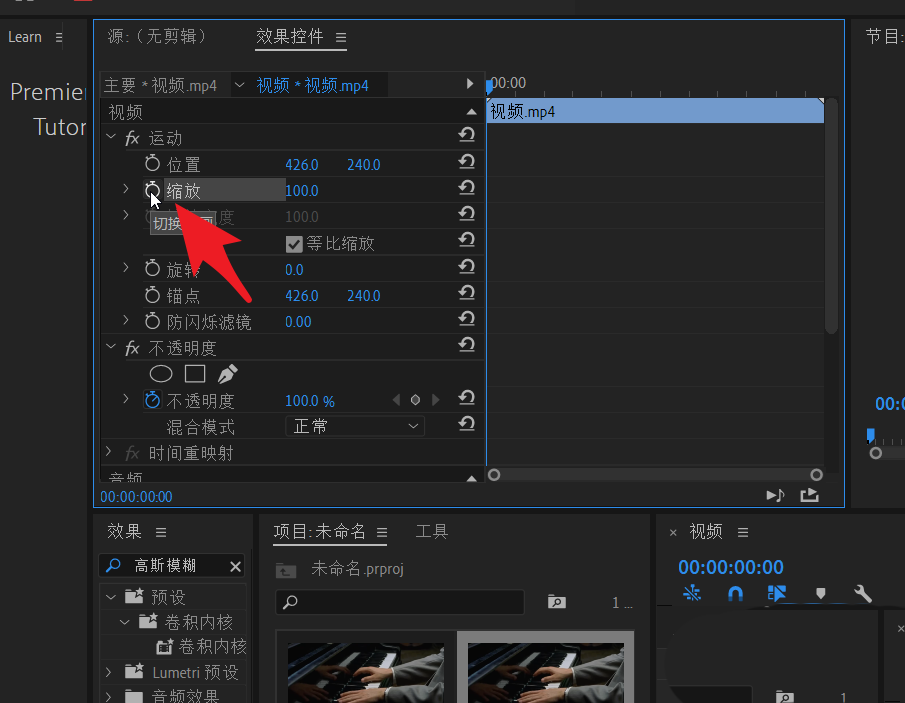The height and width of the screenshot is (703, 905).
Task: Expand the 时间重映射 effect
Action: (x=109, y=451)
